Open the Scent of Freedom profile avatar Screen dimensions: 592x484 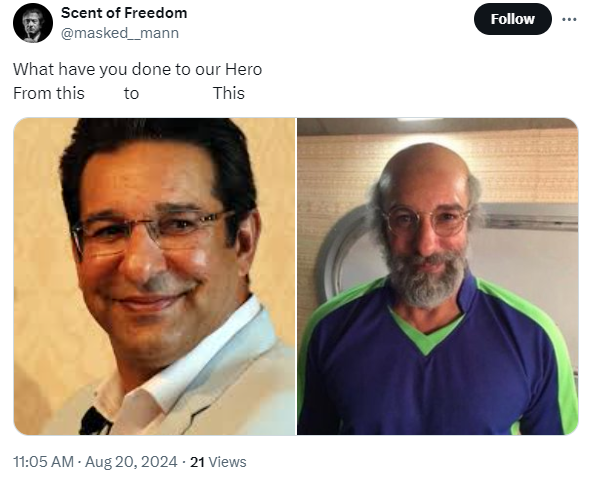[33, 23]
